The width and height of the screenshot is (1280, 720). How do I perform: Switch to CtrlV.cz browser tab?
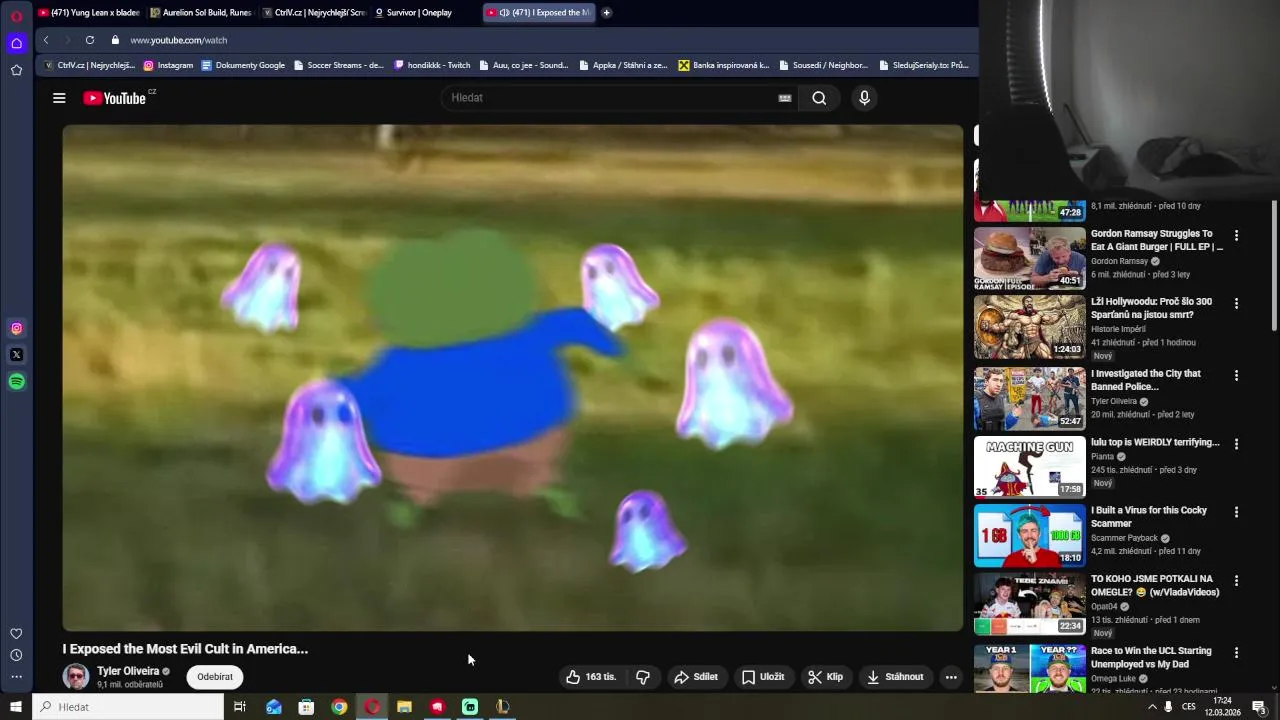click(313, 13)
